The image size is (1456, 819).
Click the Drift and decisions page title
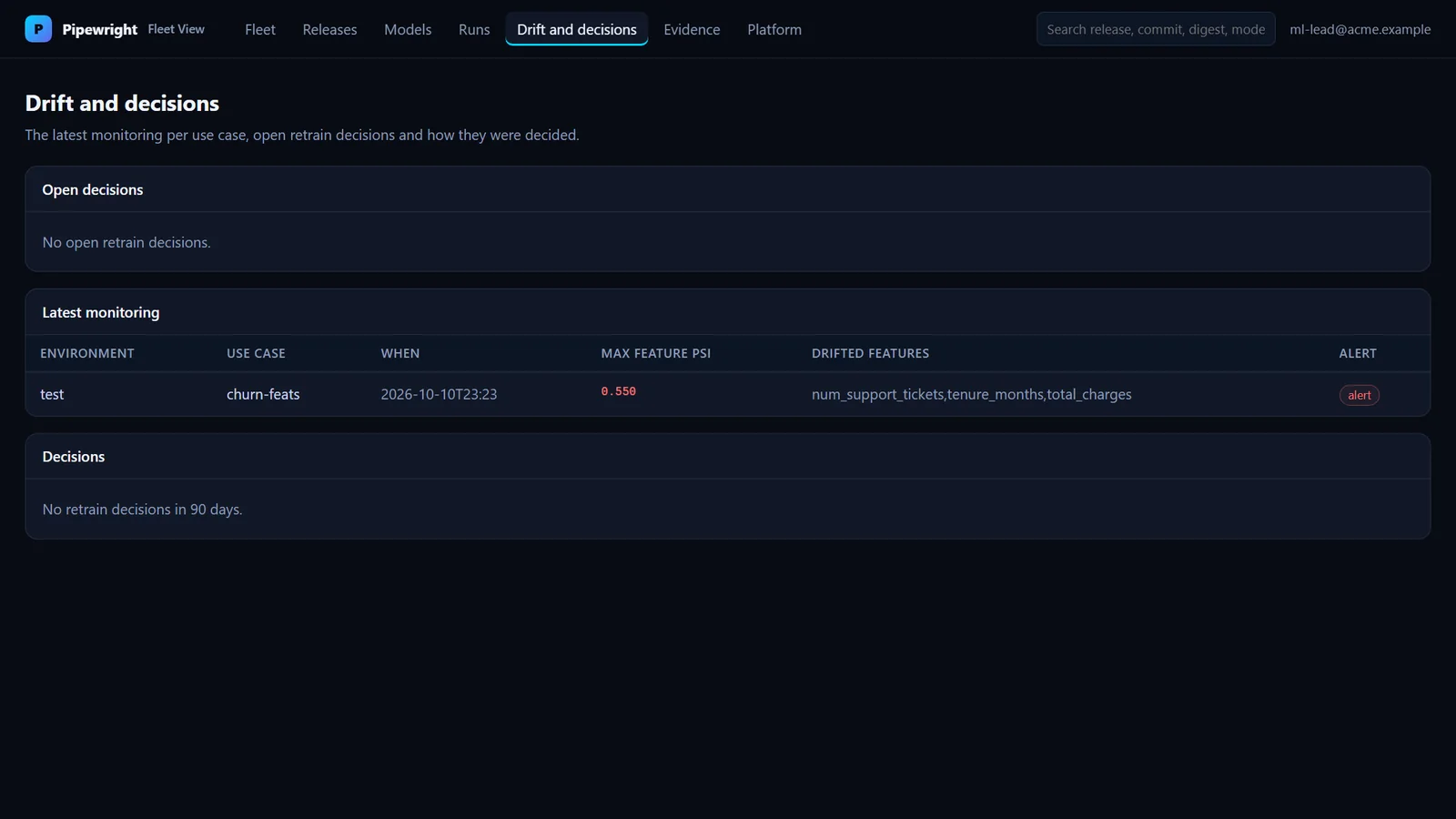[x=122, y=103]
